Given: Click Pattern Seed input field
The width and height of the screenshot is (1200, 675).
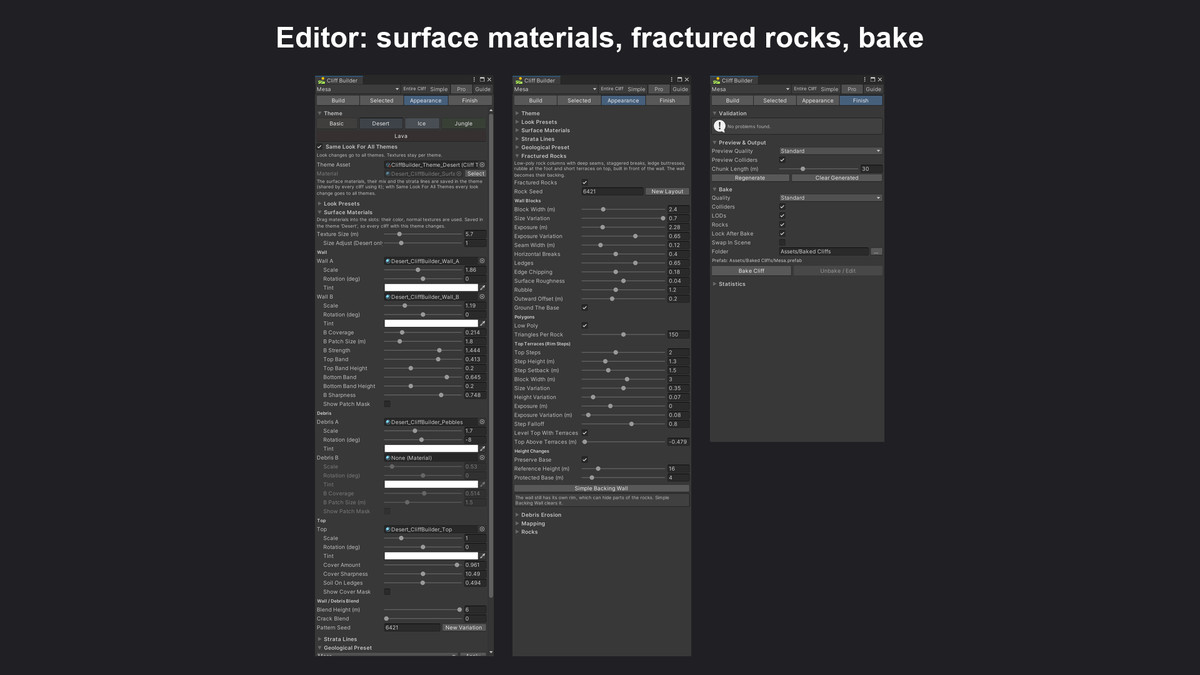Looking at the screenshot, I should (x=412, y=628).
